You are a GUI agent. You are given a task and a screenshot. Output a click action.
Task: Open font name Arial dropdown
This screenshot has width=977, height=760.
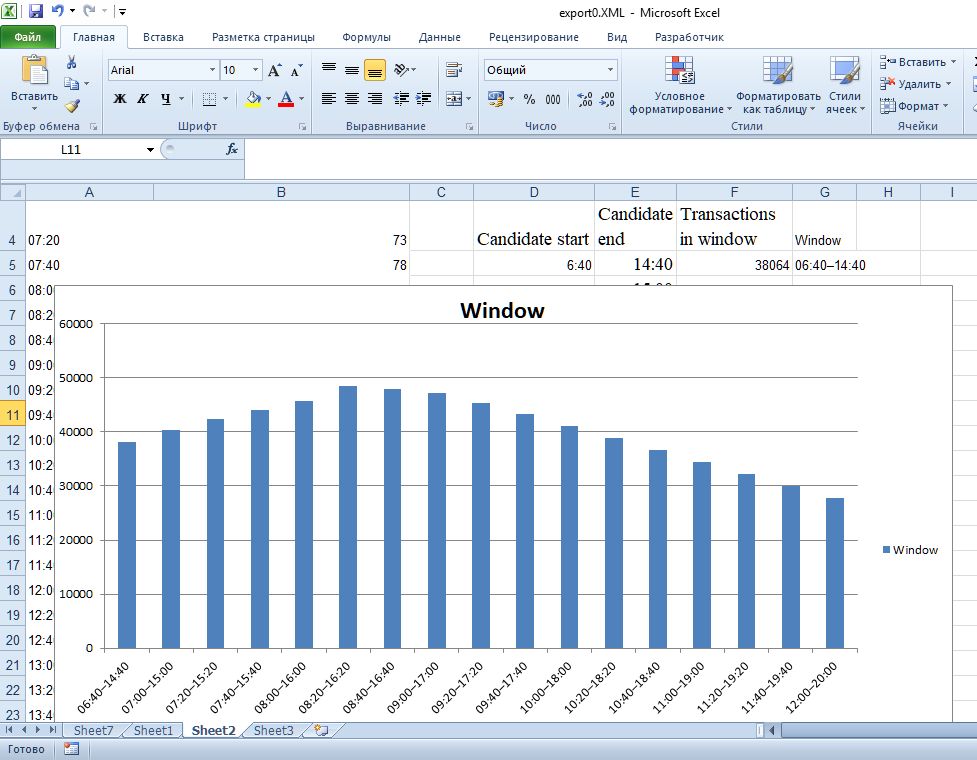[x=212, y=70]
